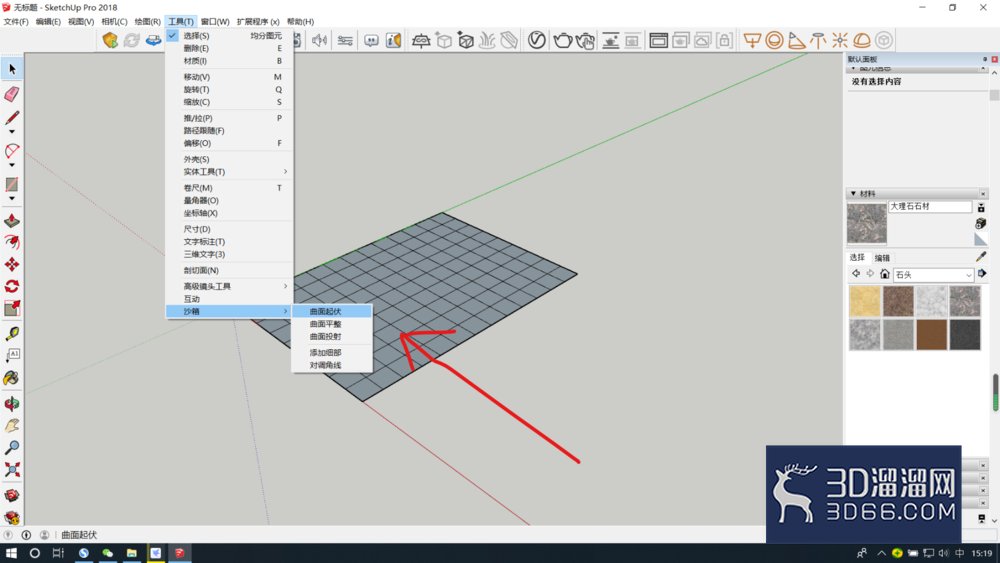
Task: Click the material home button
Action: pos(885,274)
